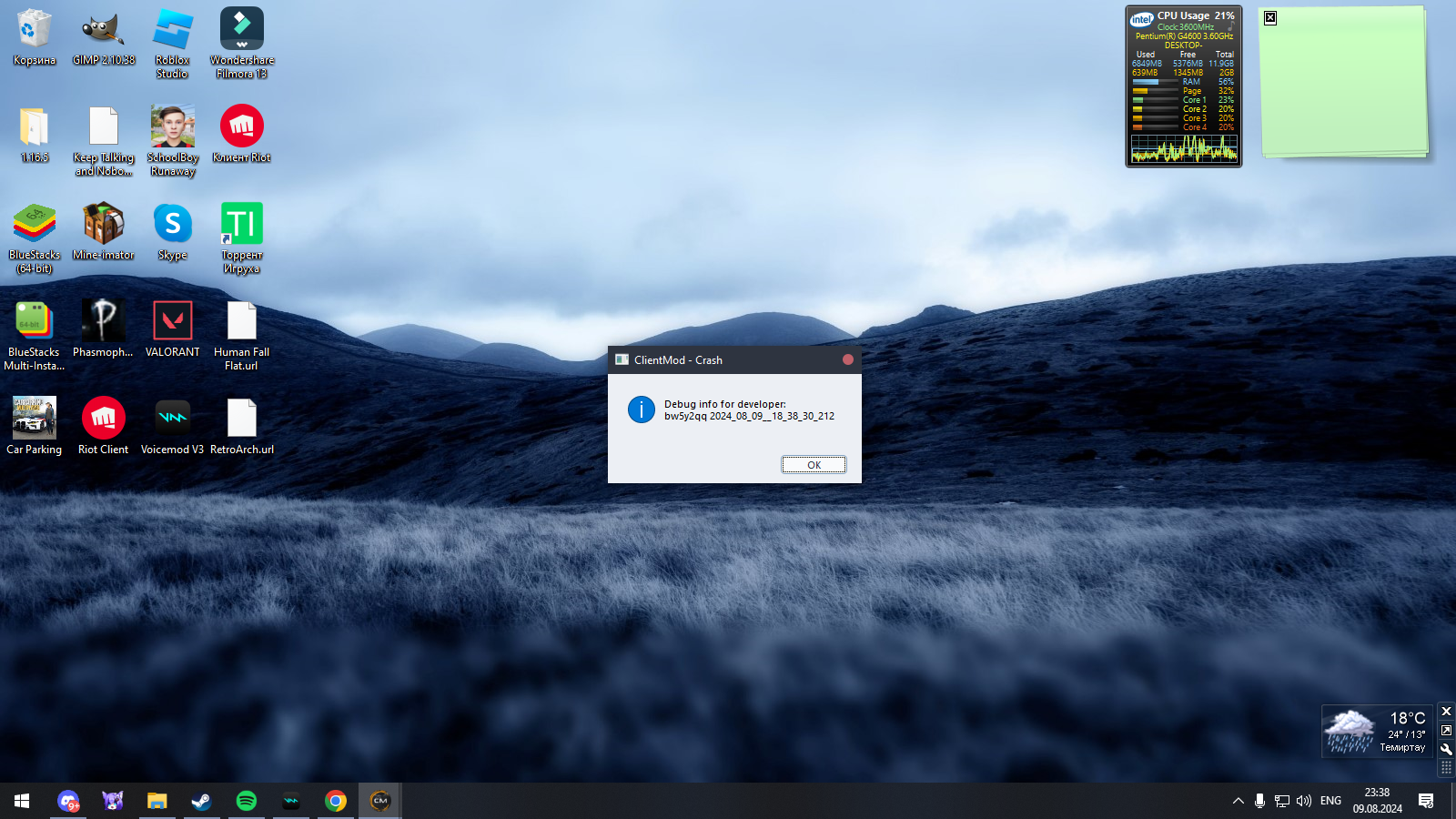Screen dimensions: 1456x819
Task: Click OK in the ClientMod crash dialog
Action: (x=814, y=465)
